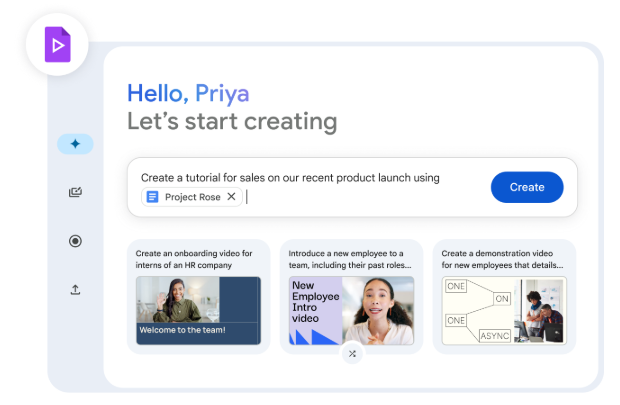Click the 'Hello, Priya' greeting heading

(188, 94)
